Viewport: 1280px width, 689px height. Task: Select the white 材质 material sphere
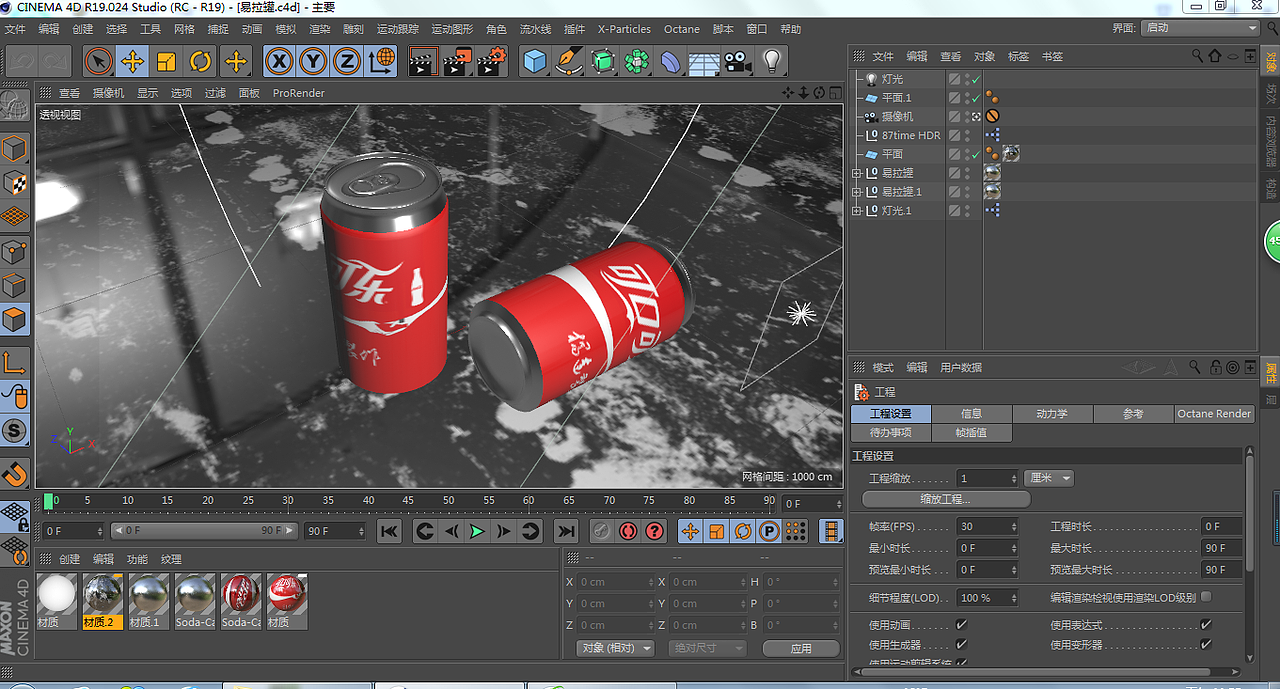pyautogui.click(x=56, y=601)
